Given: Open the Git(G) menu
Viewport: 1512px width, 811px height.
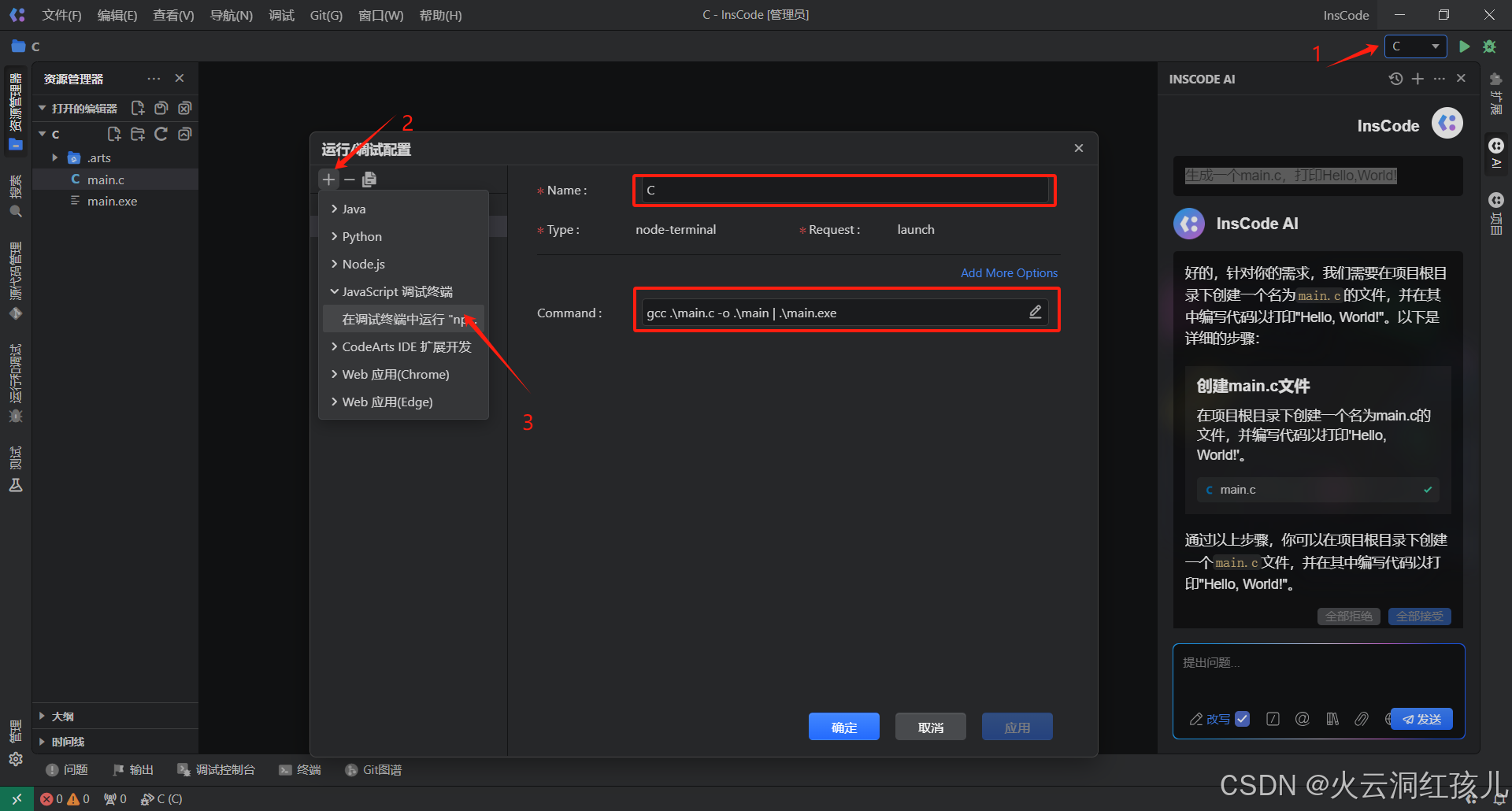Looking at the screenshot, I should pyautogui.click(x=326, y=15).
